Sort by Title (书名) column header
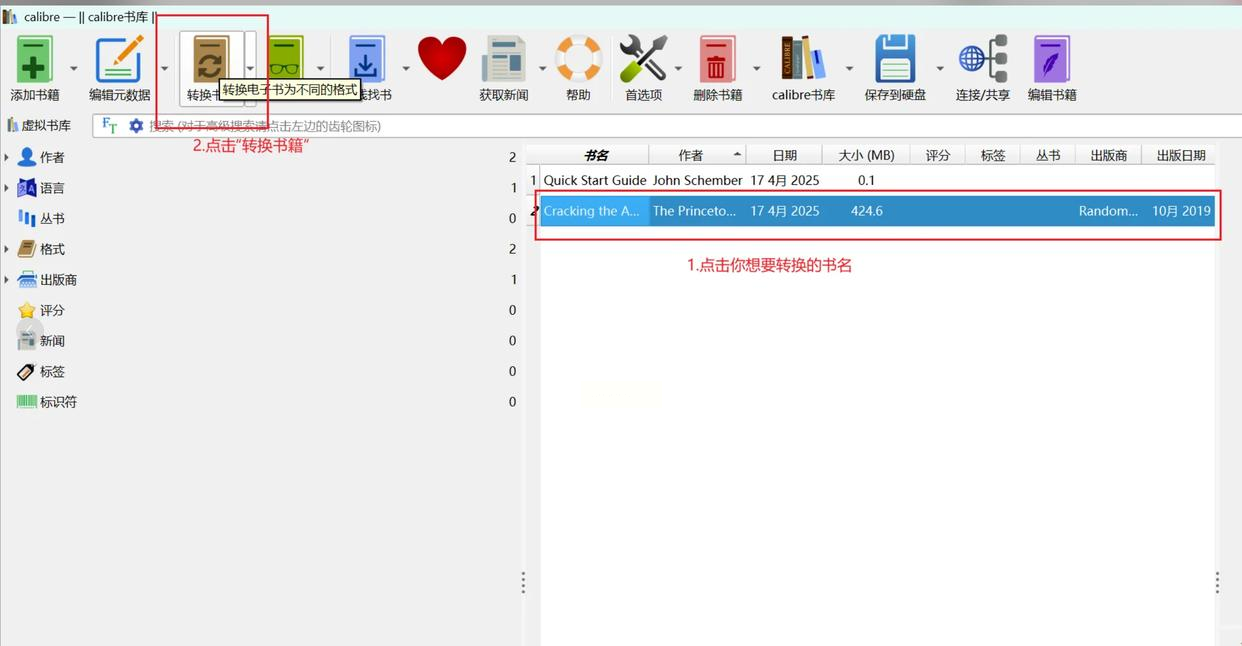The width and height of the screenshot is (1242, 646). click(x=596, y=155)
